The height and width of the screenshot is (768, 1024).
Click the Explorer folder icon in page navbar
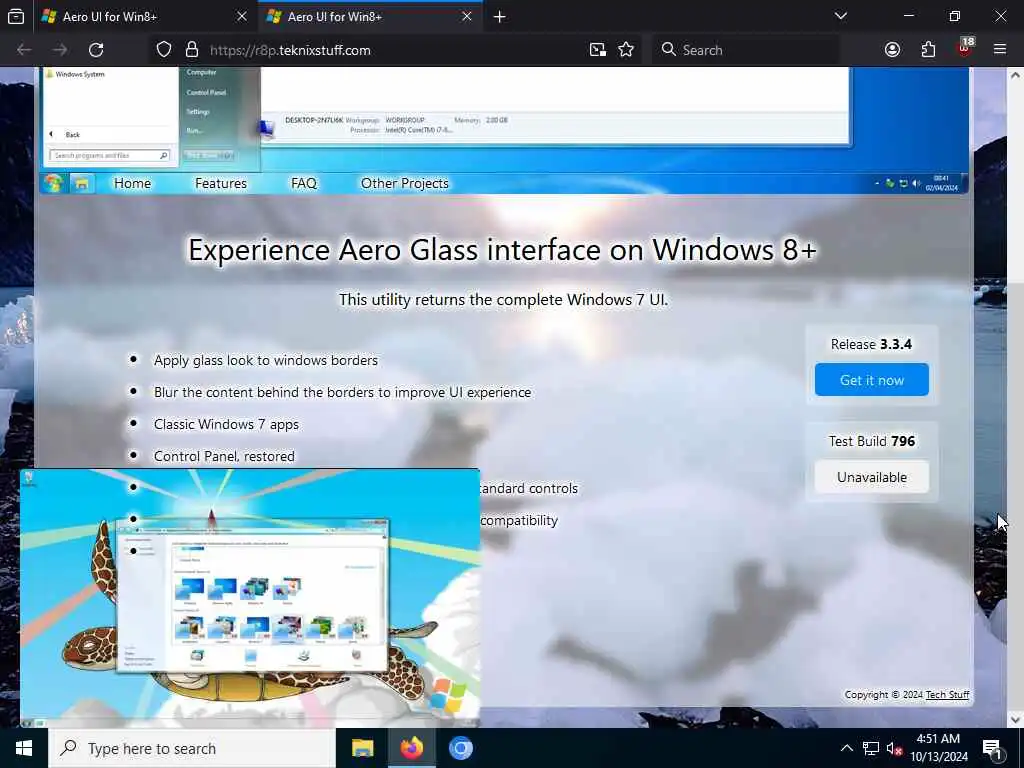82,184
